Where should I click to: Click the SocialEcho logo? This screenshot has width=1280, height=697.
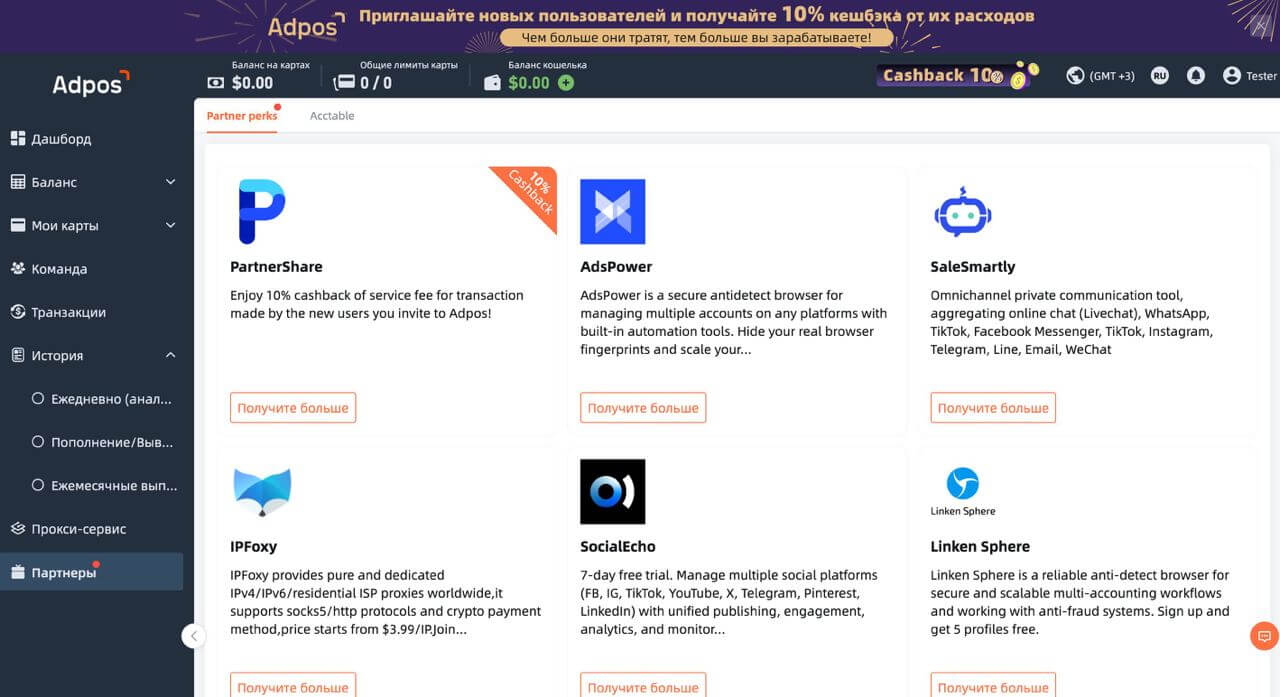coord(613,492)
